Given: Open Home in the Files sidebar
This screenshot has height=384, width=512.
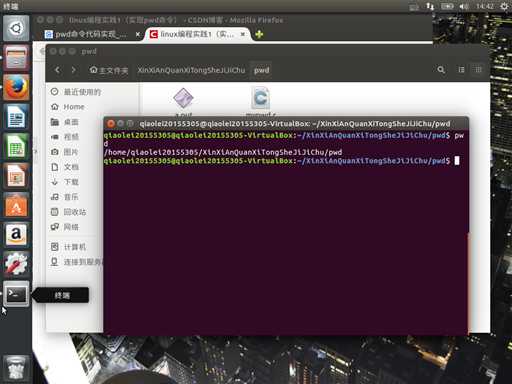Looking at the screenshot, I should click(x=68, y=107).
